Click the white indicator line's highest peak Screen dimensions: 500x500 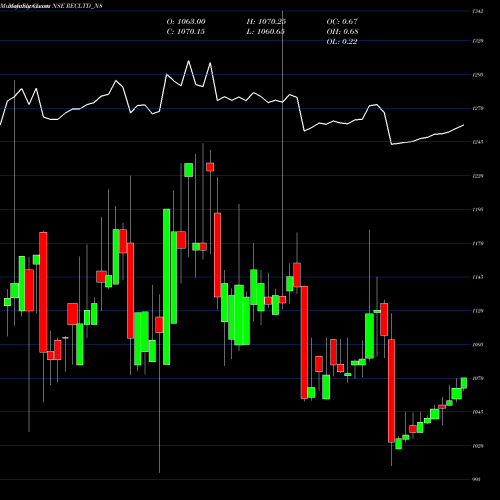(x=189, y=61)
